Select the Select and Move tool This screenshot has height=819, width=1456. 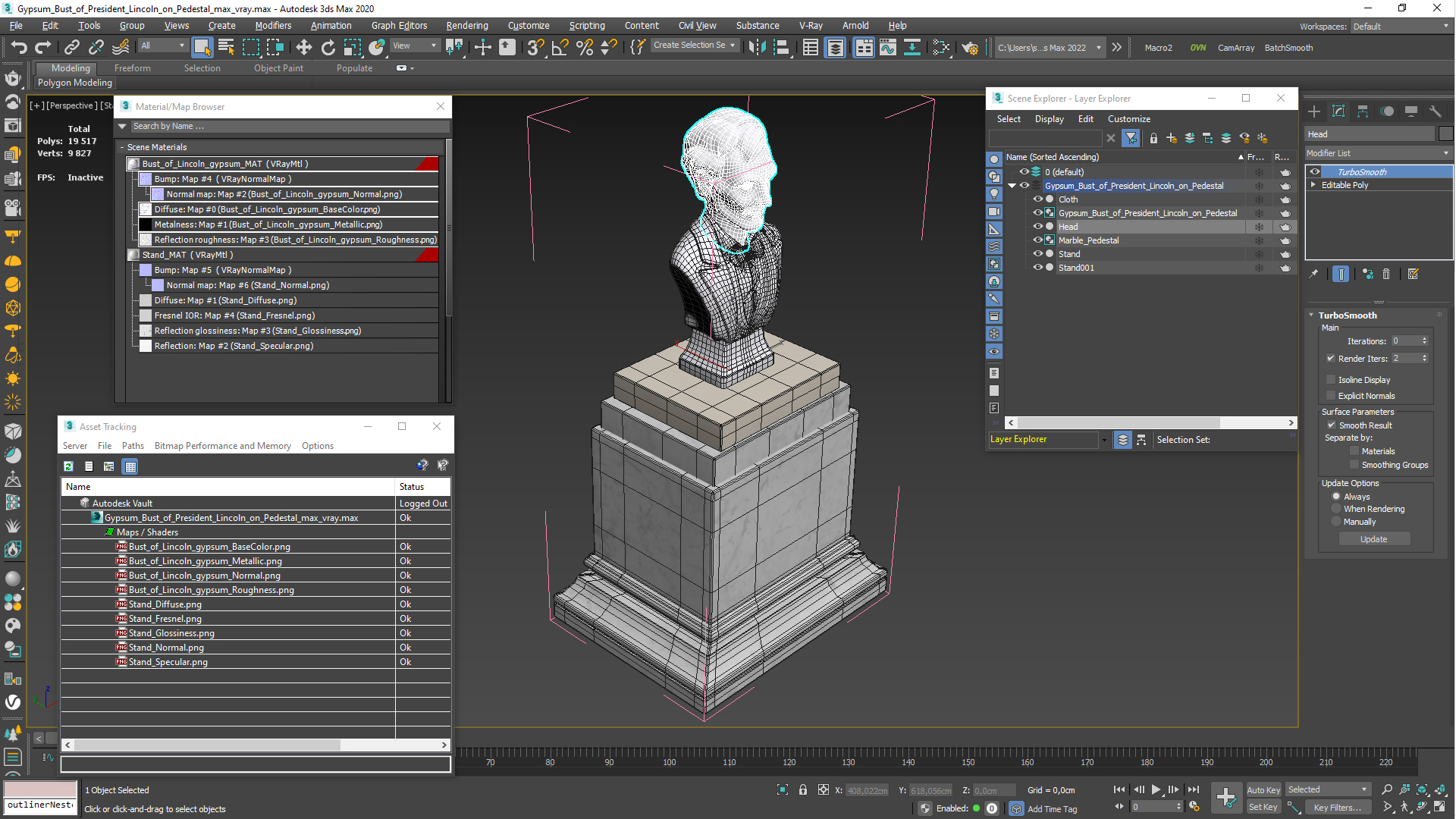303,48
